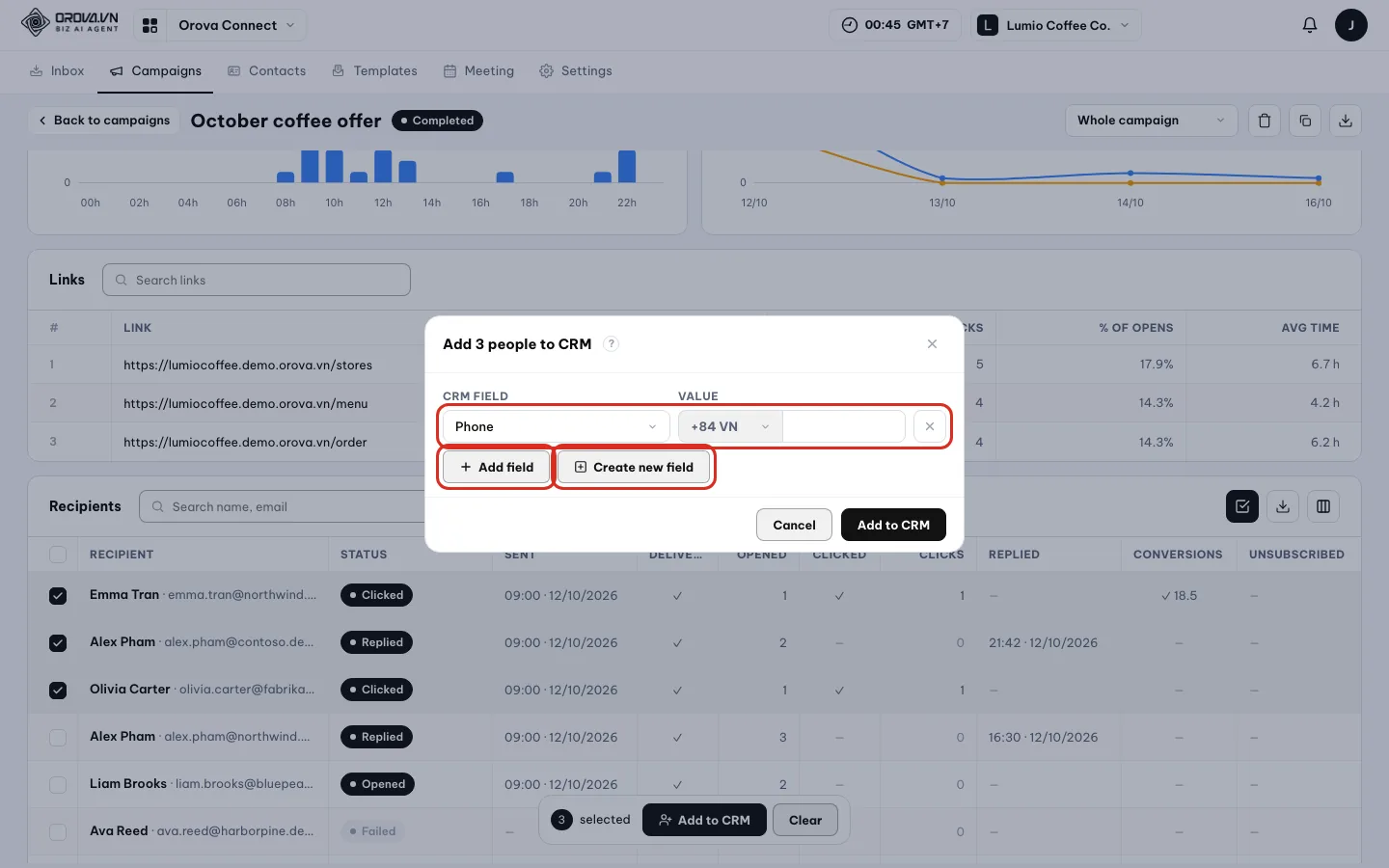Screen dimensions: 1389x868
Task: Open the Settings tab
Action: [575, 70]
